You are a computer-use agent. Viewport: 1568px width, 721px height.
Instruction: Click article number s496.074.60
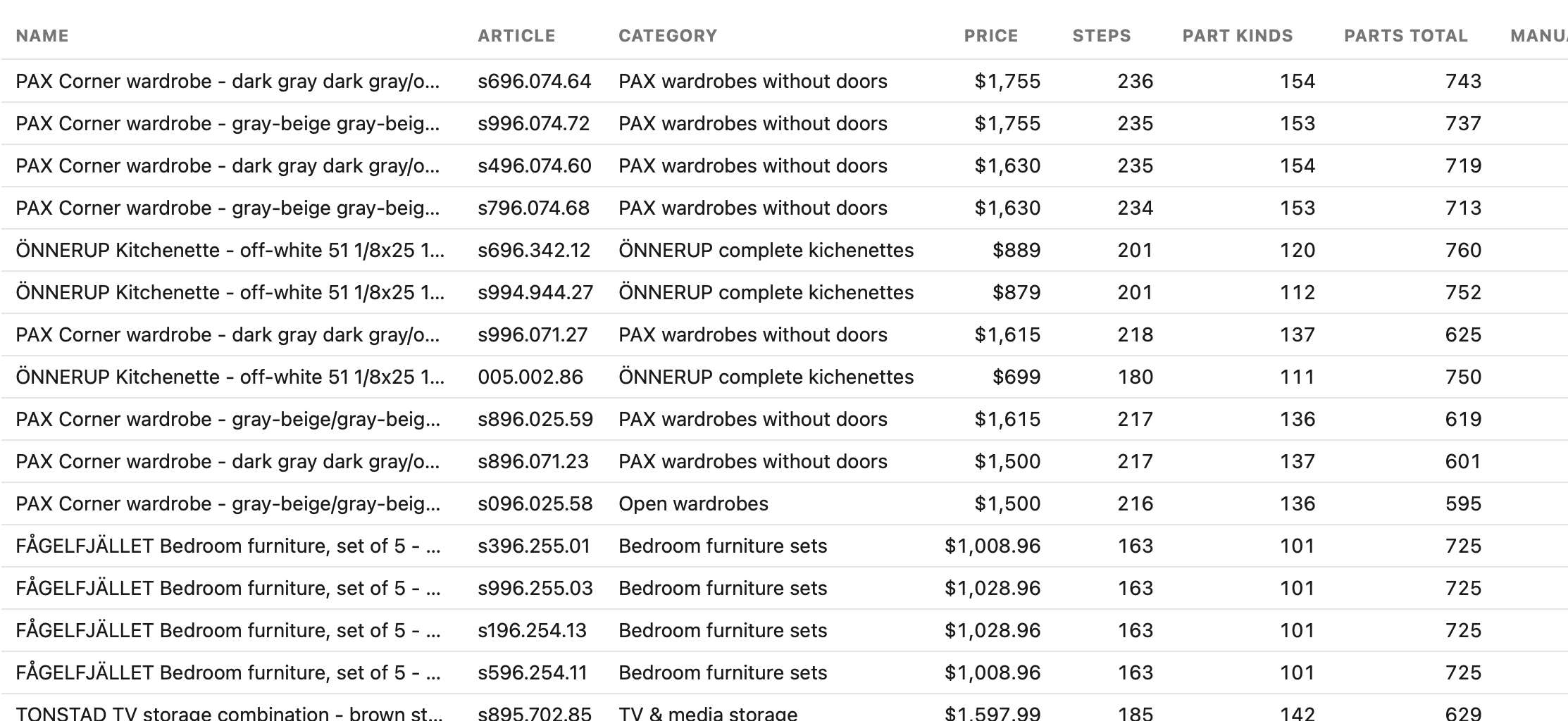click(x=535, y=166)
